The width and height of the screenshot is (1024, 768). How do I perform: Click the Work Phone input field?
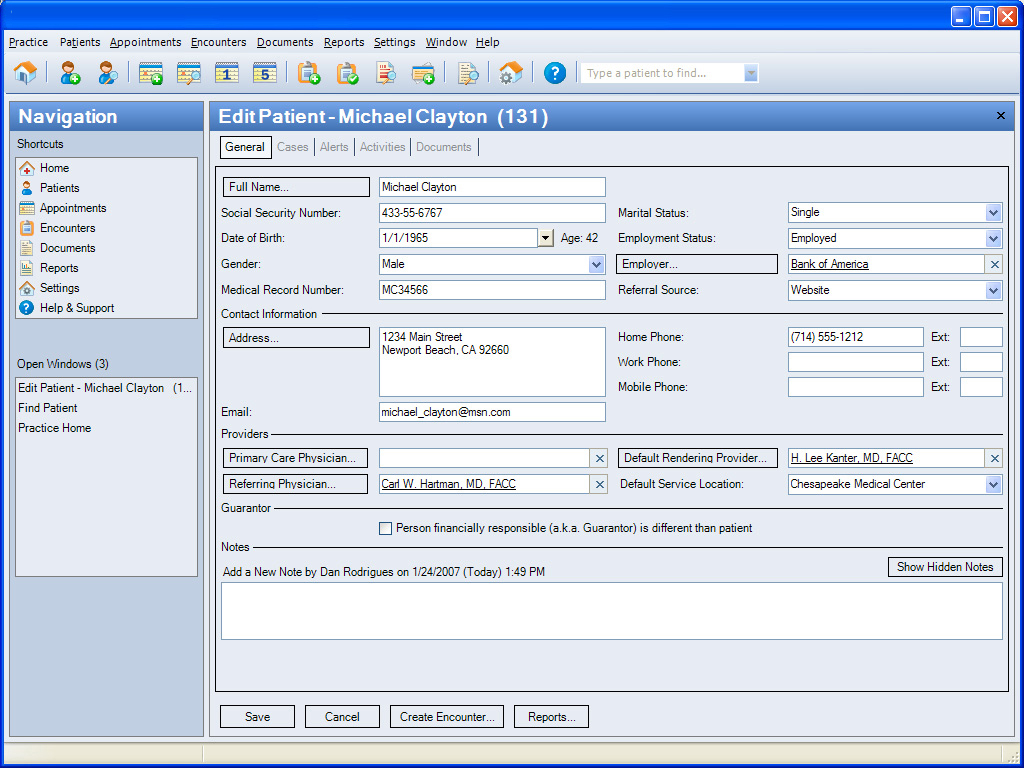coord(856,362)
